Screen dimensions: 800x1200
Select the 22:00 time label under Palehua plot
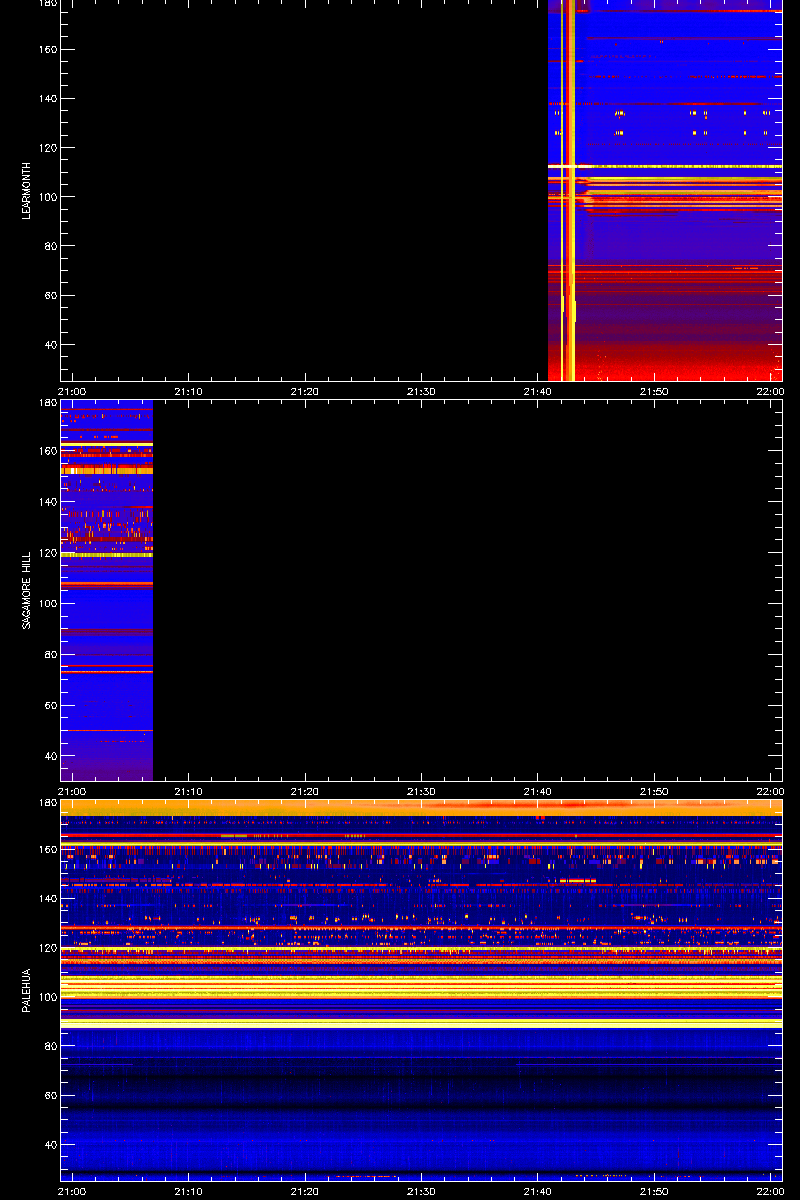tap(770, 1191)
